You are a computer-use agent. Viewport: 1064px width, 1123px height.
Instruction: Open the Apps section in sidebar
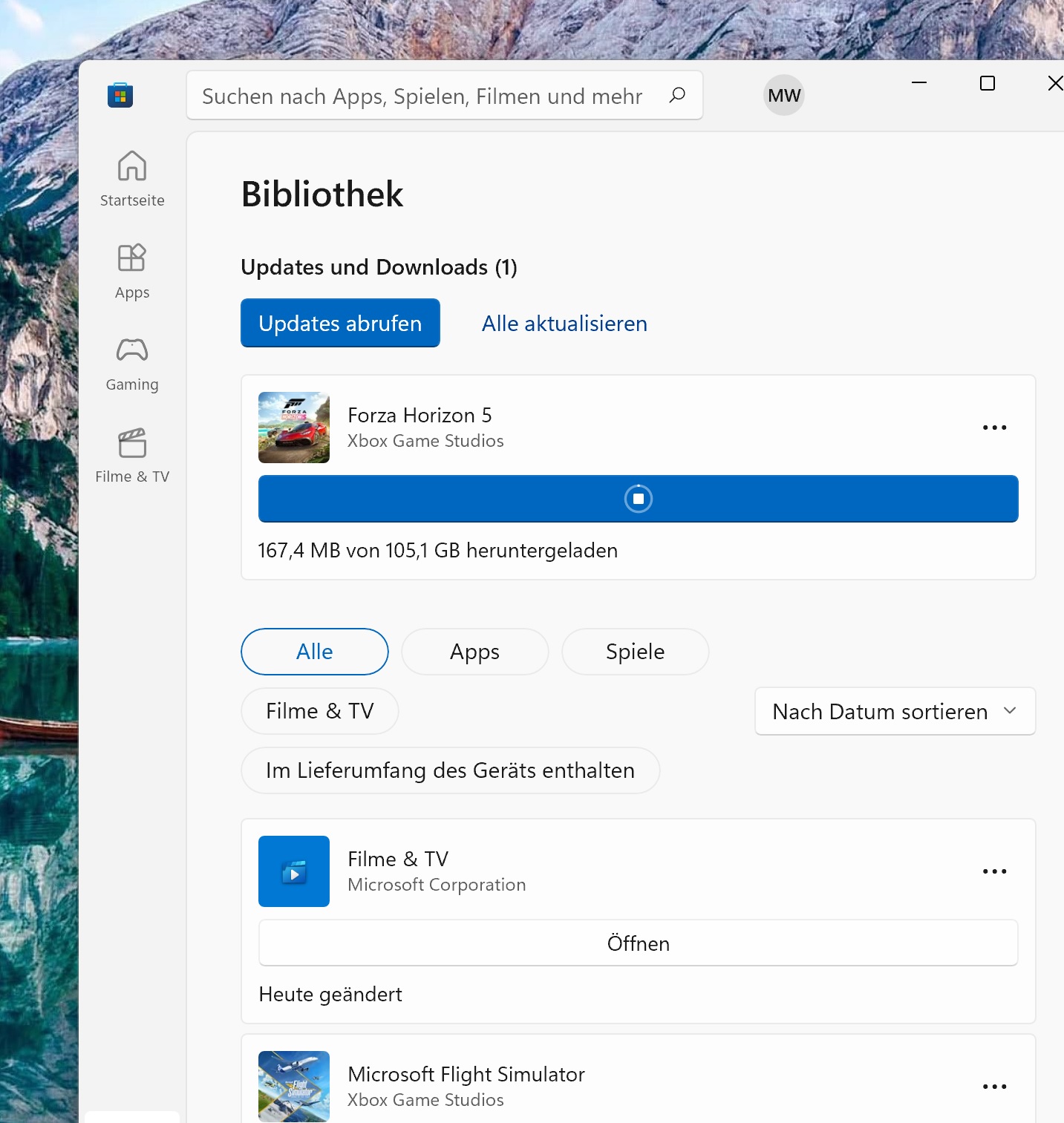click(132, 271)
